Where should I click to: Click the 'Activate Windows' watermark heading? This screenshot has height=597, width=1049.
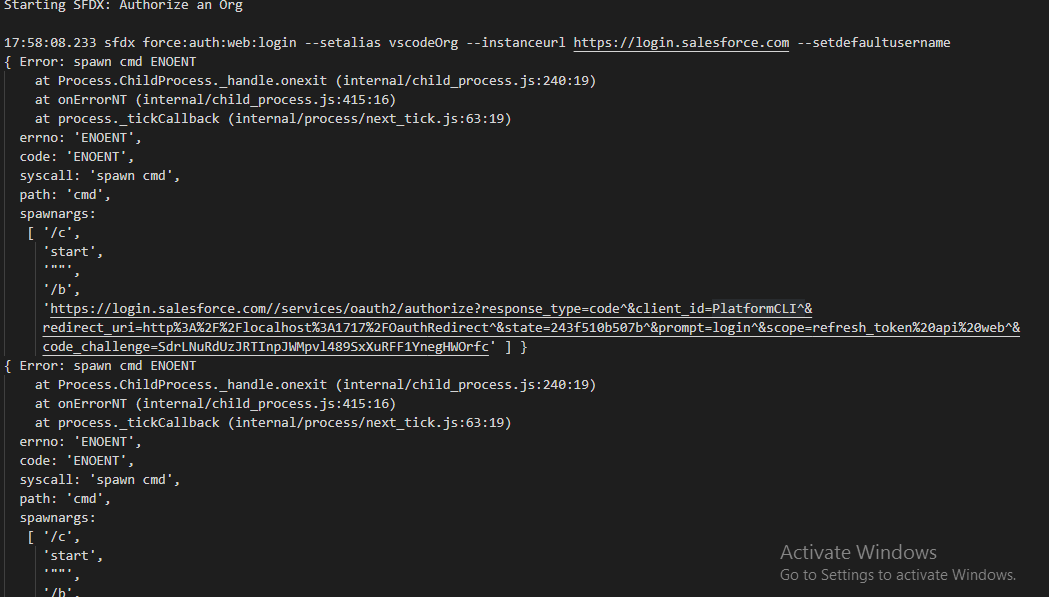[858, 552]
